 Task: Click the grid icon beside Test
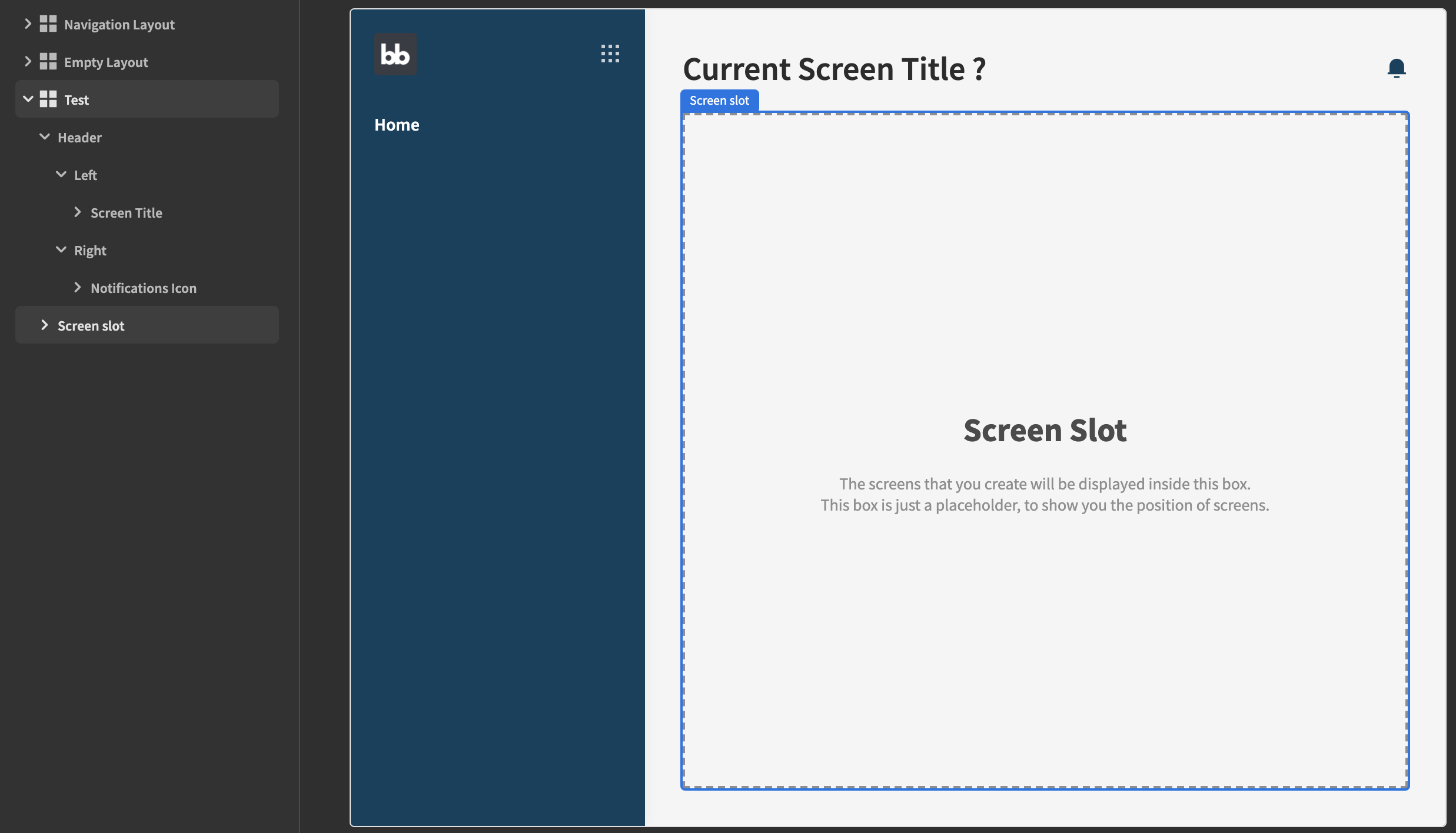pos(48,99)
